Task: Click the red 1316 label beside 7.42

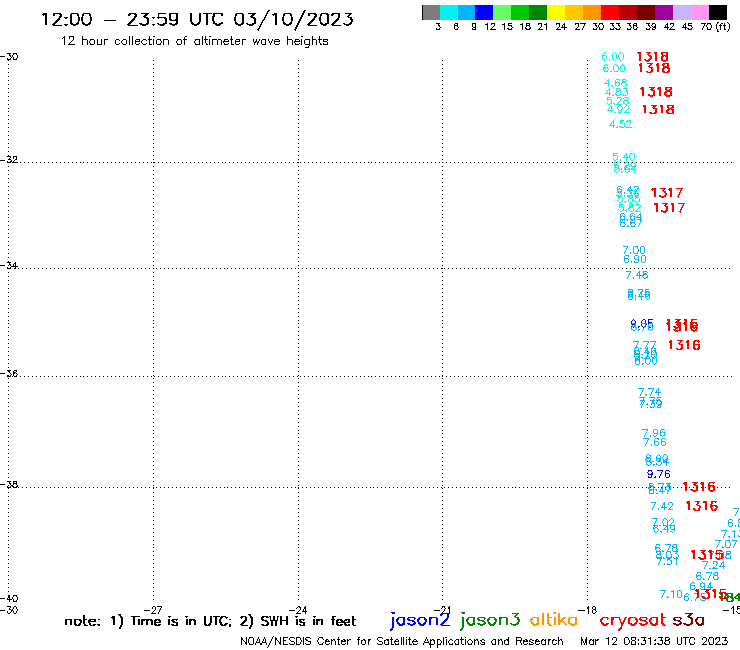Action: (x=701, y=506)
